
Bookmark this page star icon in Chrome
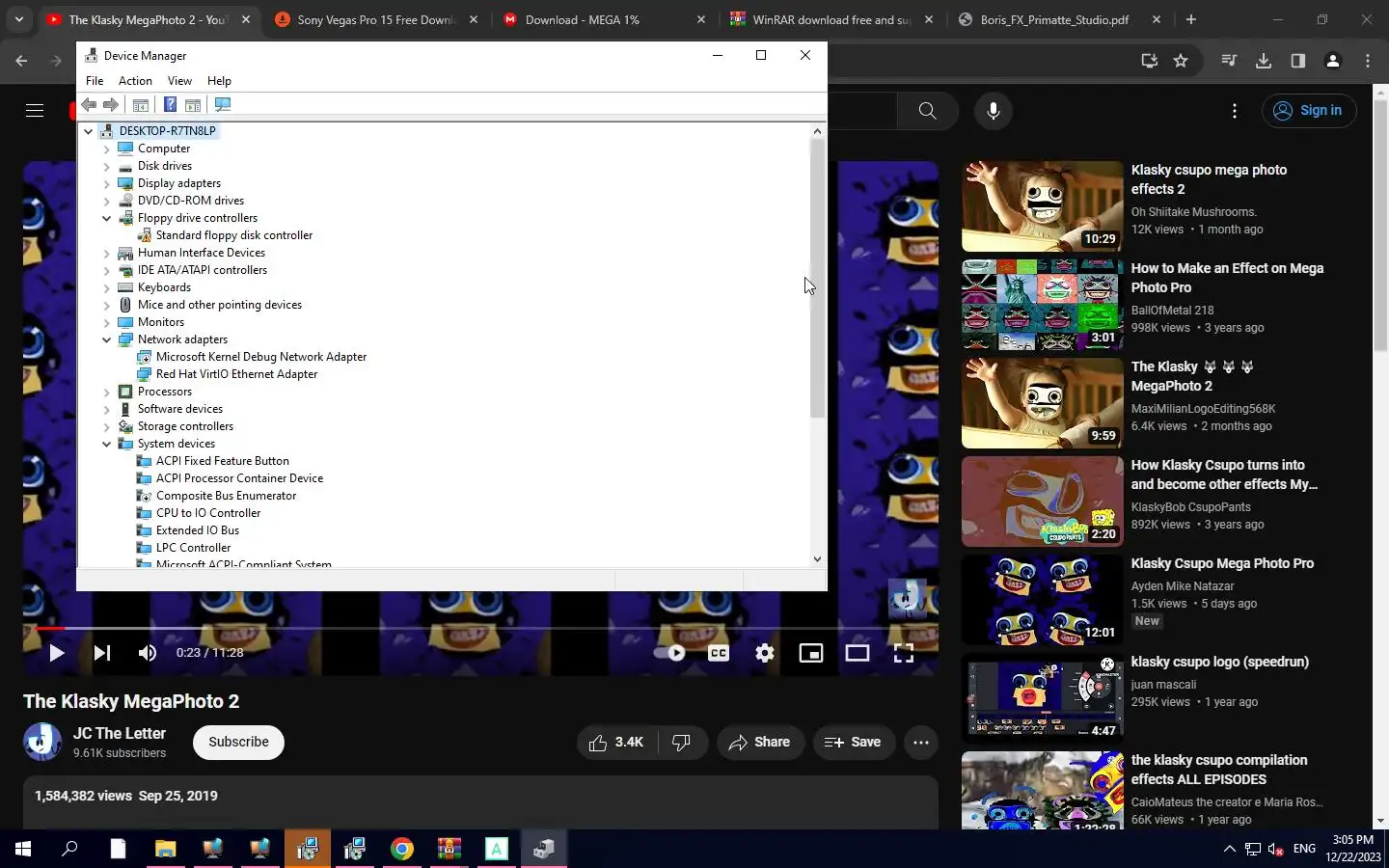tap(1181, 61)
